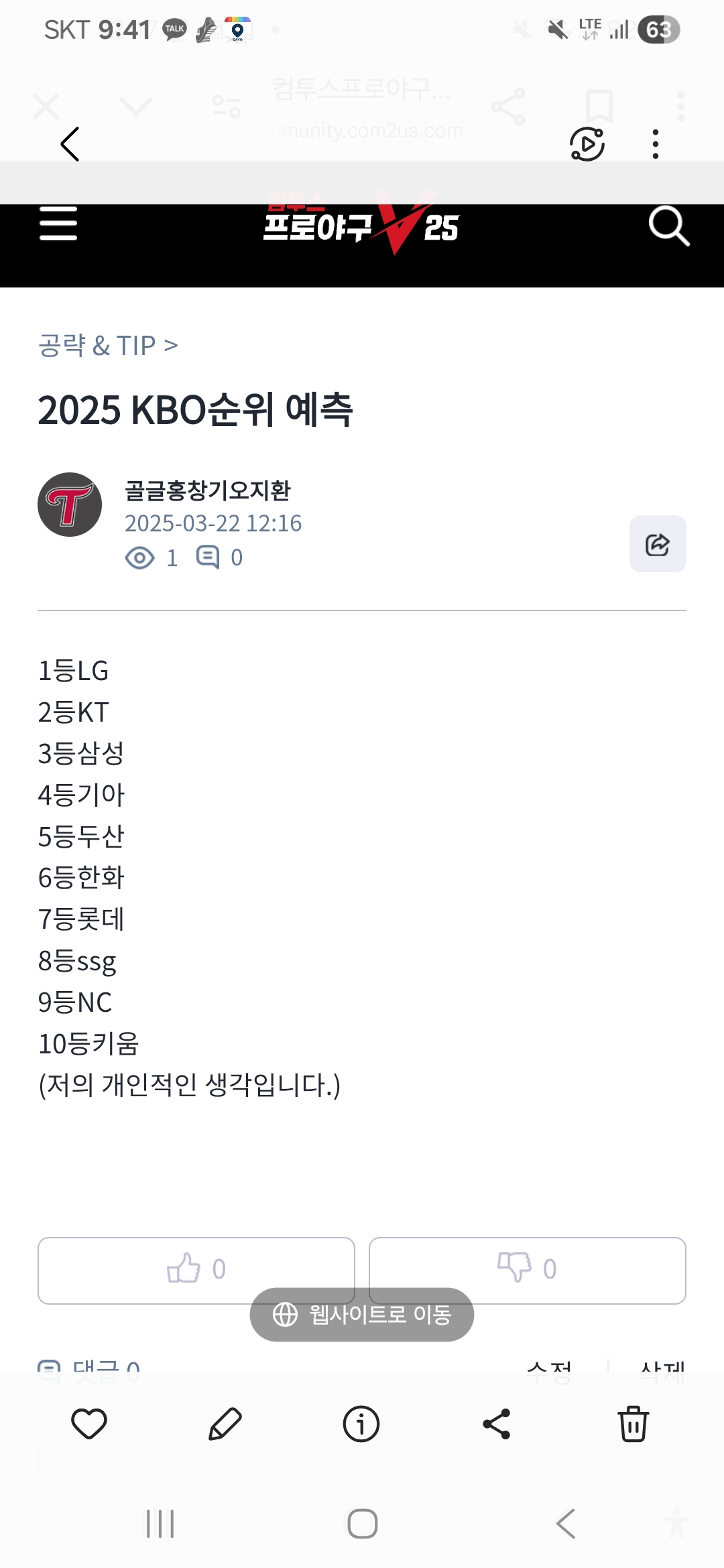This screenshot has height=1568, width=724.
Task: Tap the motion photo play icon
Action: click(x=587, y=144)
